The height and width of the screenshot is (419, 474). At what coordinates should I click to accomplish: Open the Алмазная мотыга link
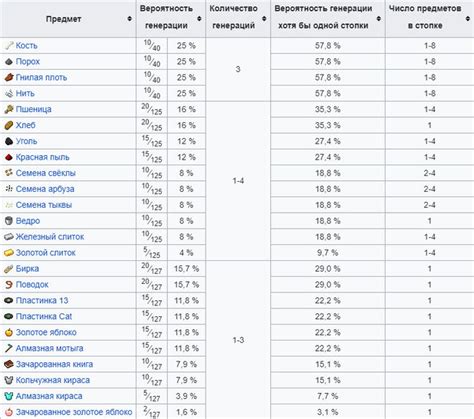tap(50, 348)
